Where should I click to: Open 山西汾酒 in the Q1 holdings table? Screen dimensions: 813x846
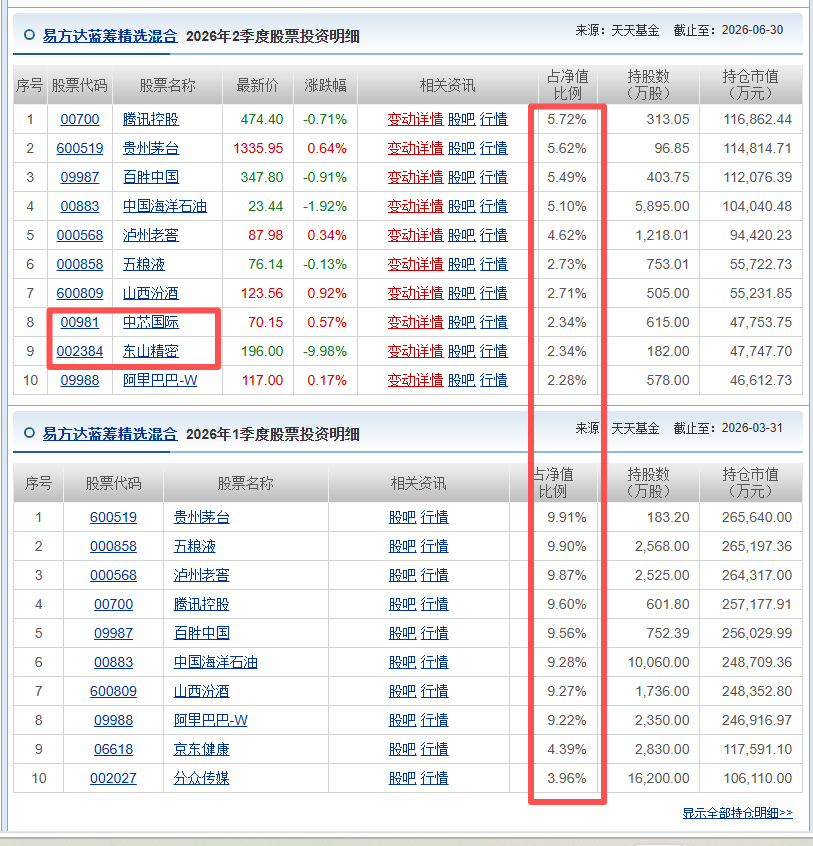(x=201, y=692)
